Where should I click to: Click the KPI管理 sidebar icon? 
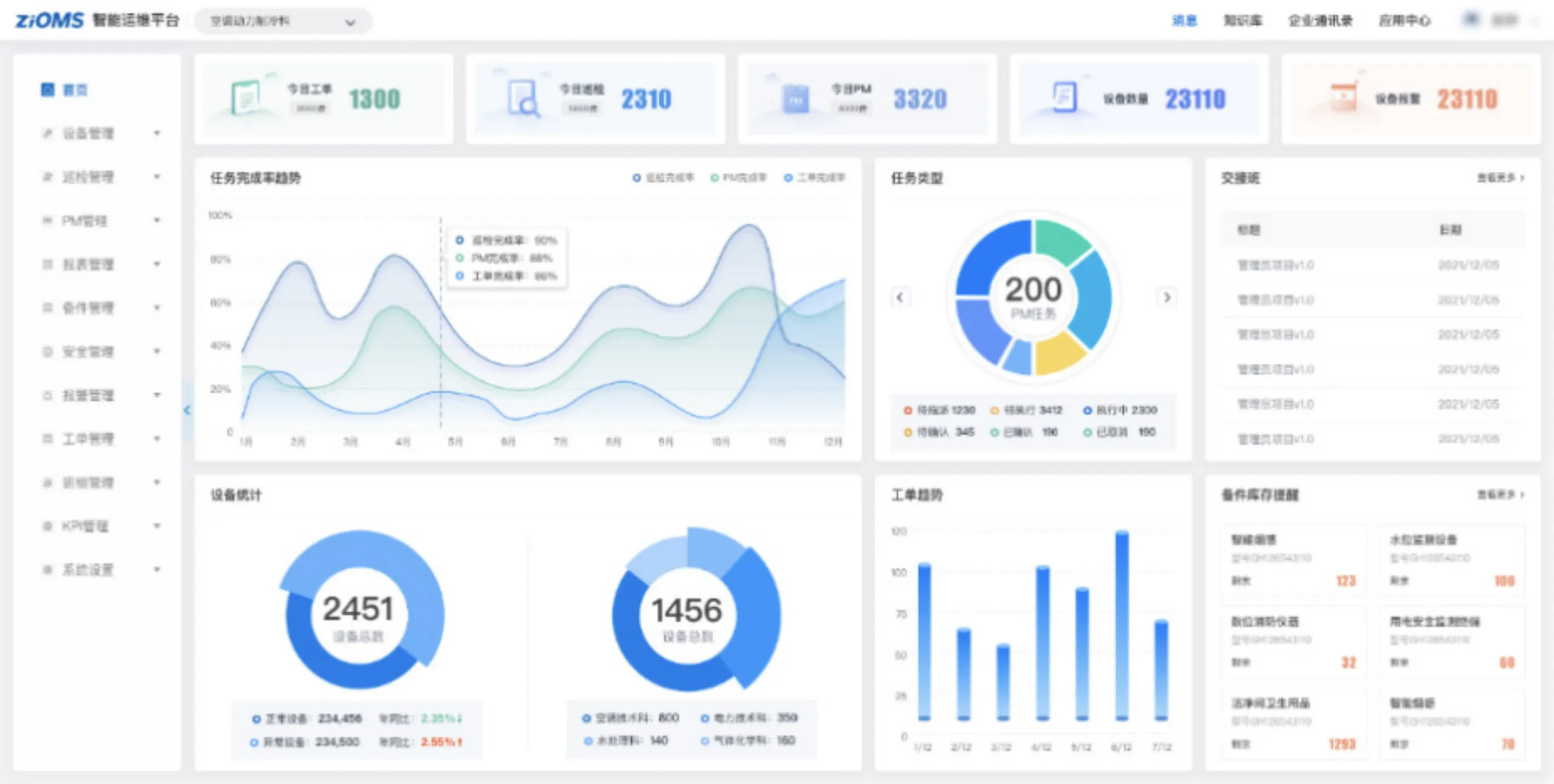coord(47,526)
